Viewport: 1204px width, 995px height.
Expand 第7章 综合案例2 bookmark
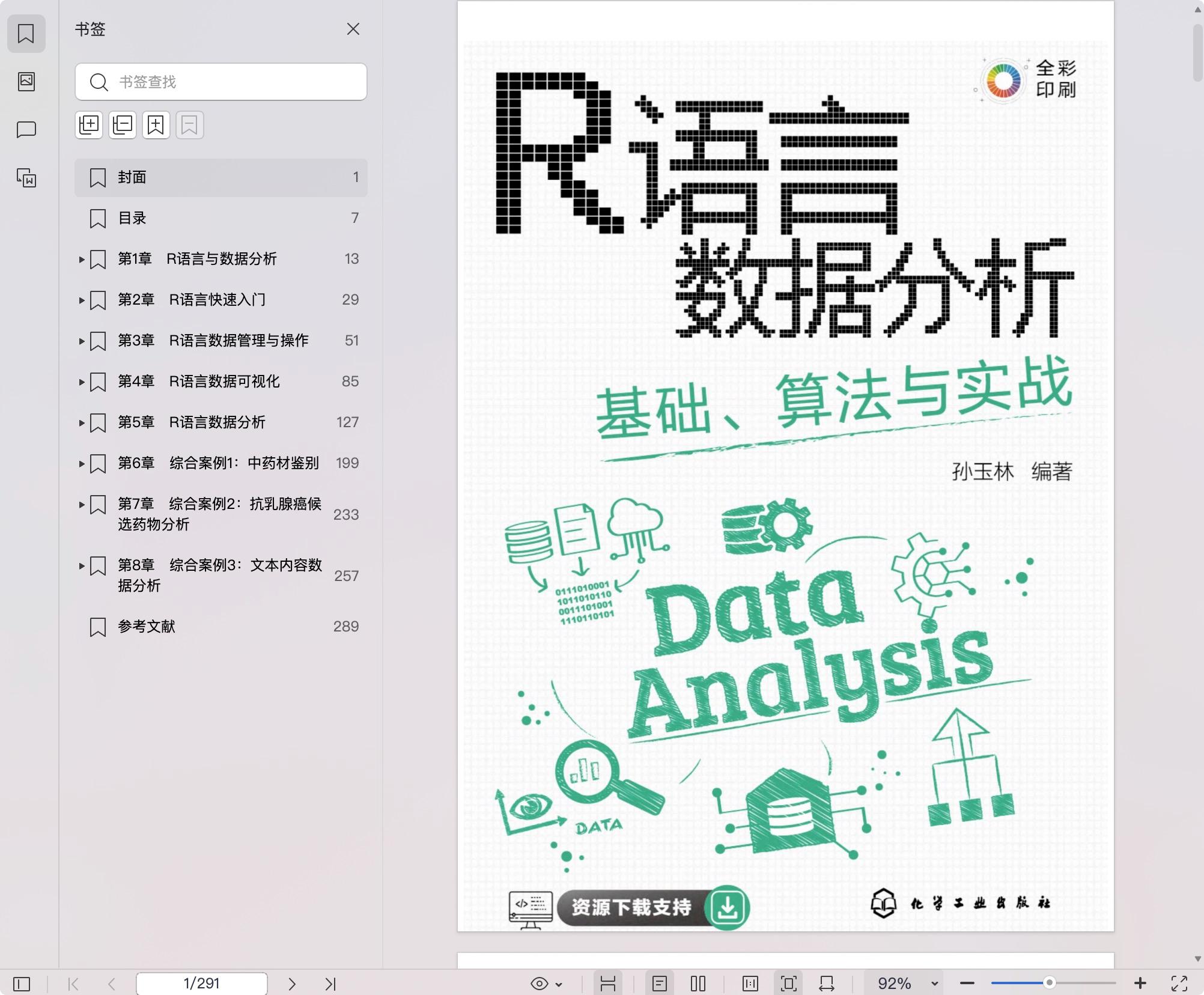pos(82,505)
